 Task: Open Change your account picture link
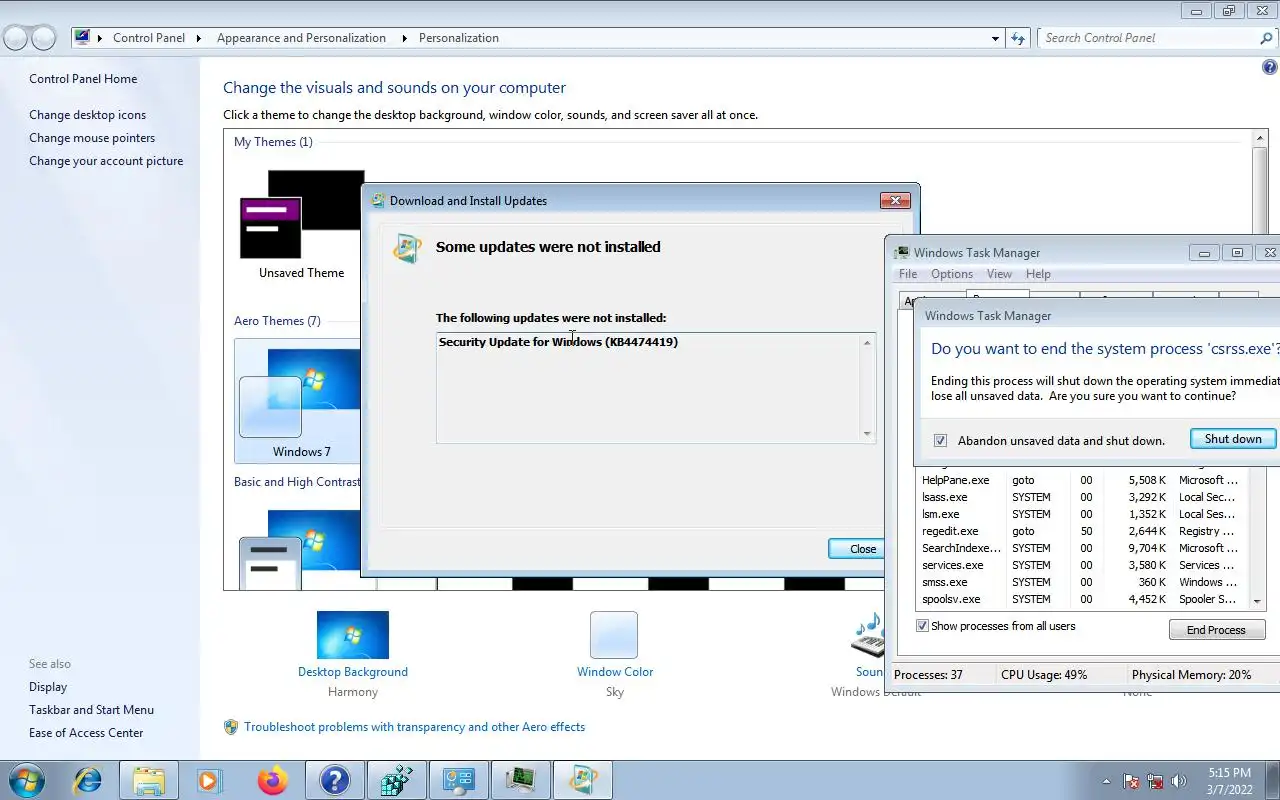[106, 161]
